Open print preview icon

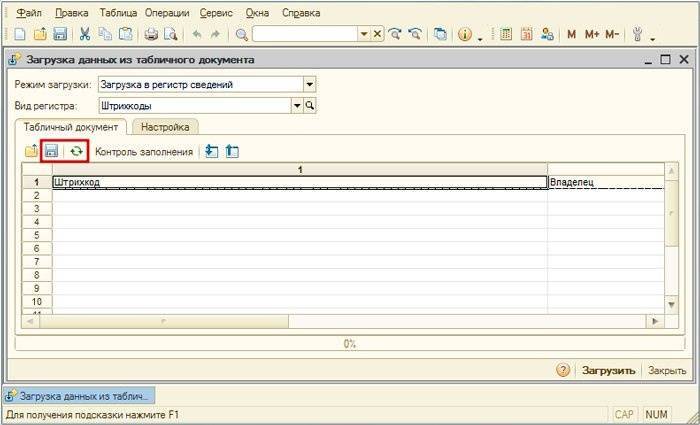pos(171,34)
